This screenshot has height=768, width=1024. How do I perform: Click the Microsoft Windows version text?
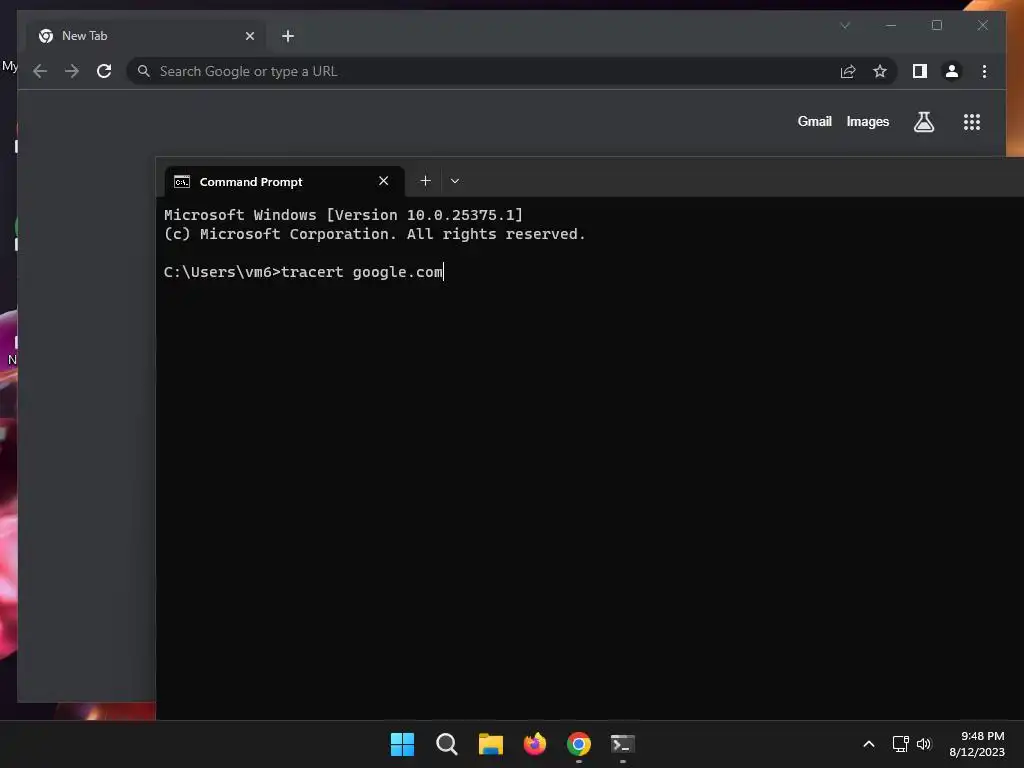point(344,215)
